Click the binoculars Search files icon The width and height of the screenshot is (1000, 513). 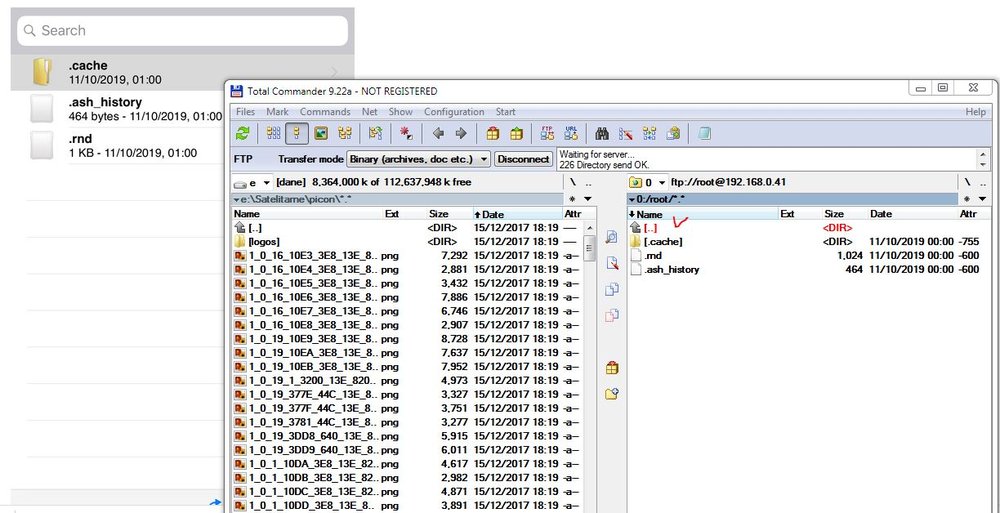tap(602, 133)
